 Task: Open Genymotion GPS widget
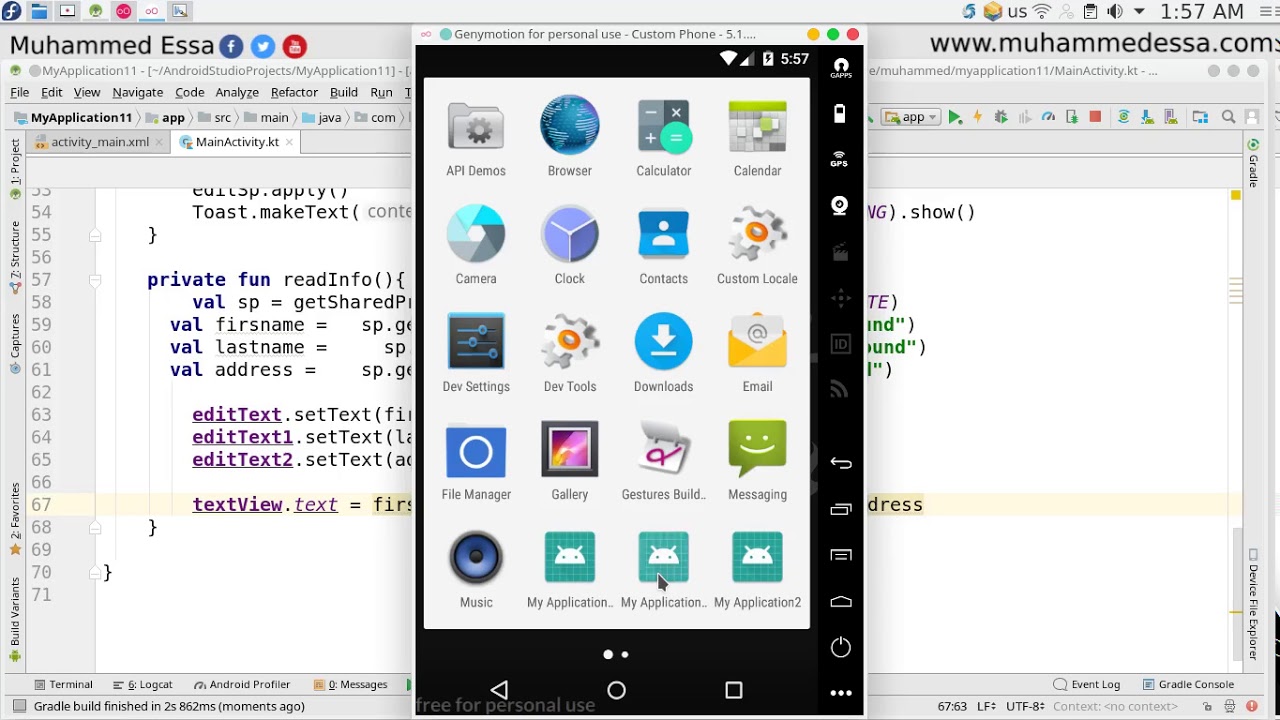pos(840,159)
